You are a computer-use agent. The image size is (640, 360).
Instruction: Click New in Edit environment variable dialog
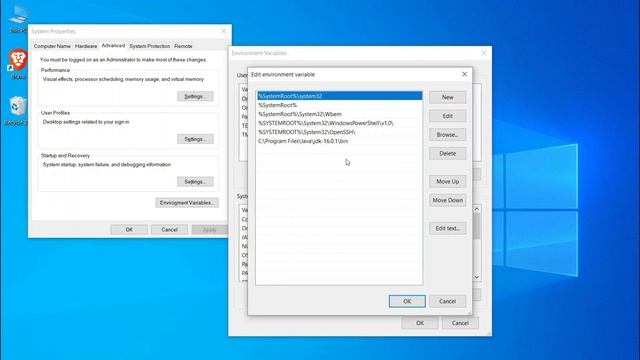point(447,97)
